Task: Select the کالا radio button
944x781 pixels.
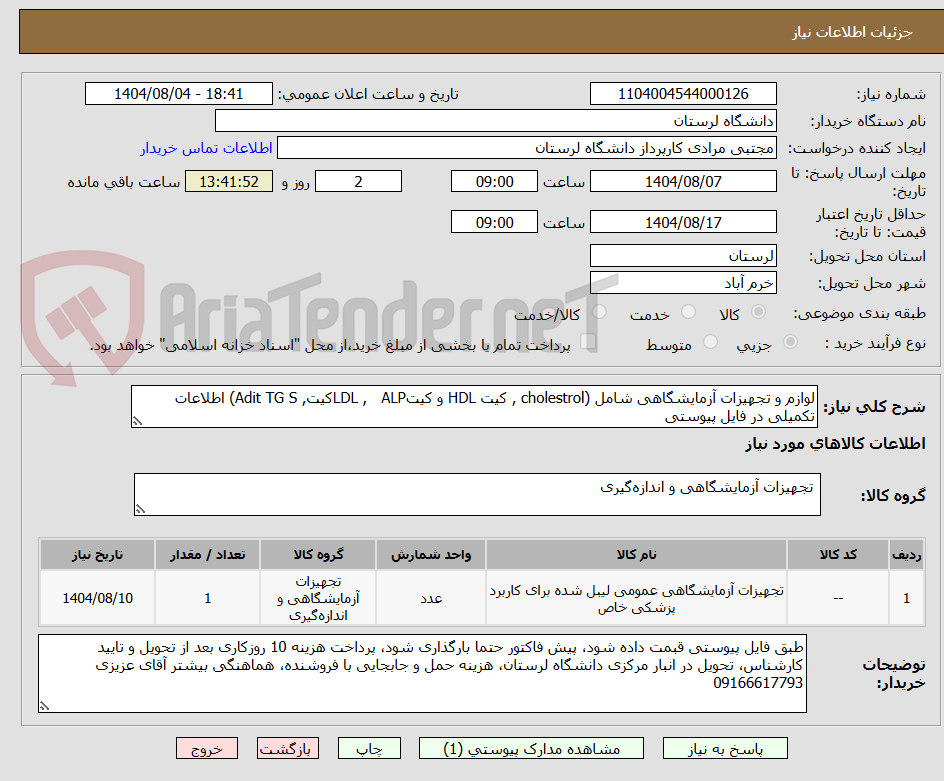Action: (x=758, y=312)
